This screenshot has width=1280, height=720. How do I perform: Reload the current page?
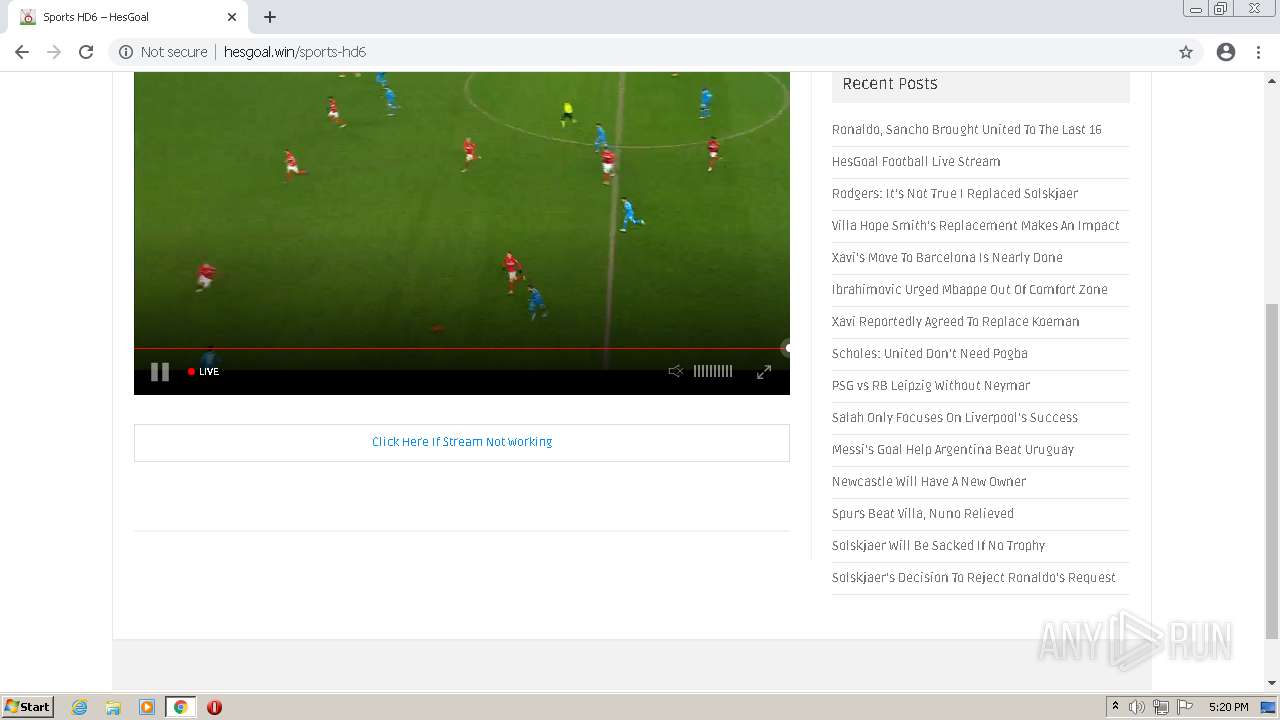(86, 52)
